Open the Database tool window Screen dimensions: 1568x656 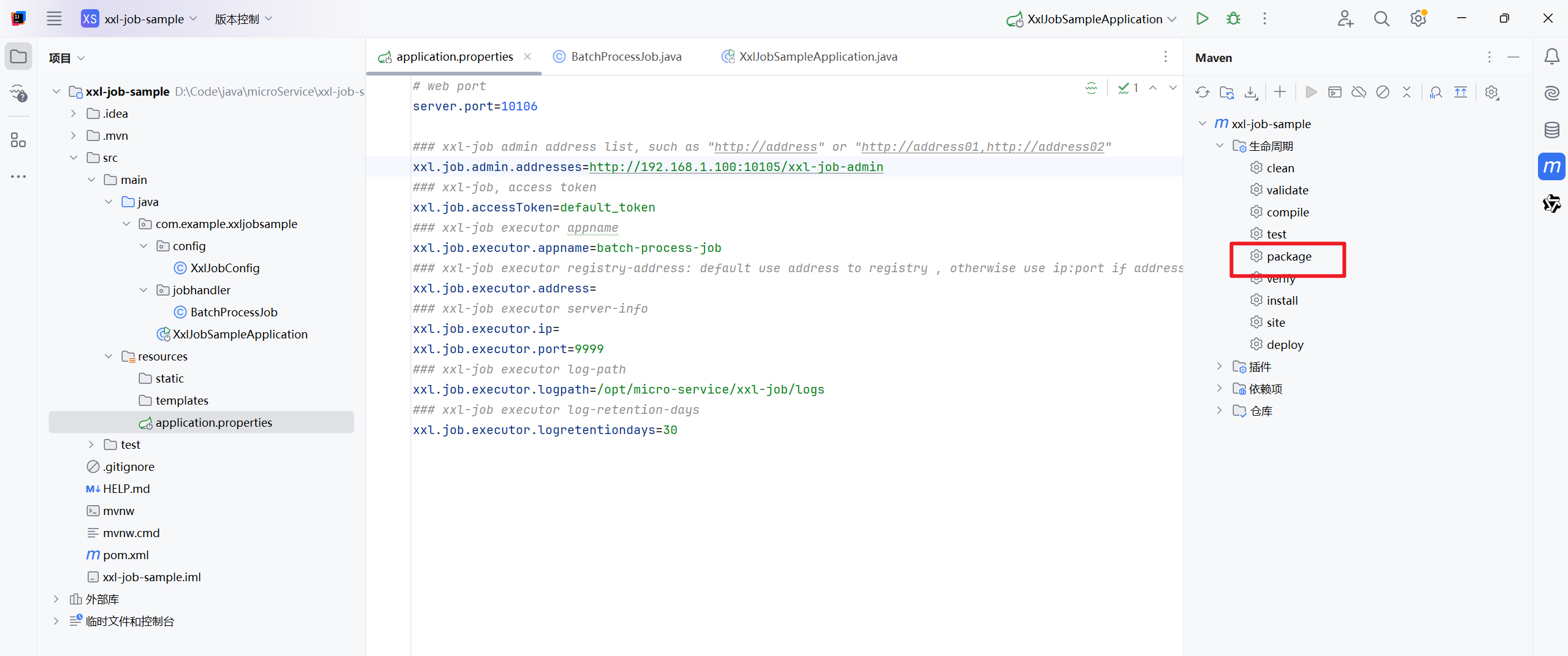tap(1551, 130)
